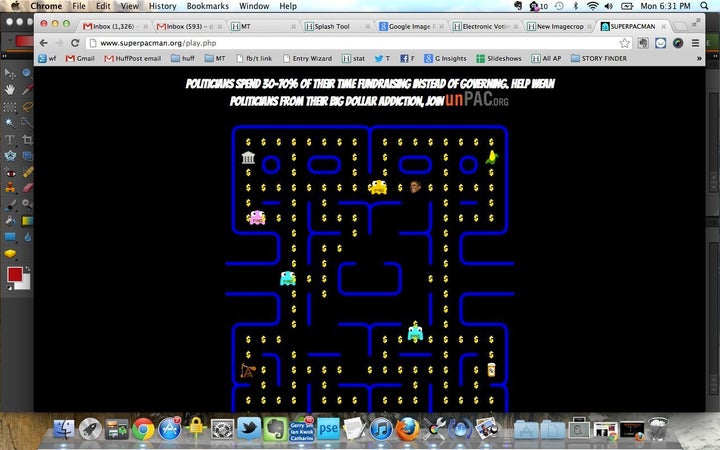Open the View menu
Image resolution: width=720 pixels, height=450 pixels.
[x=129, y=6]
